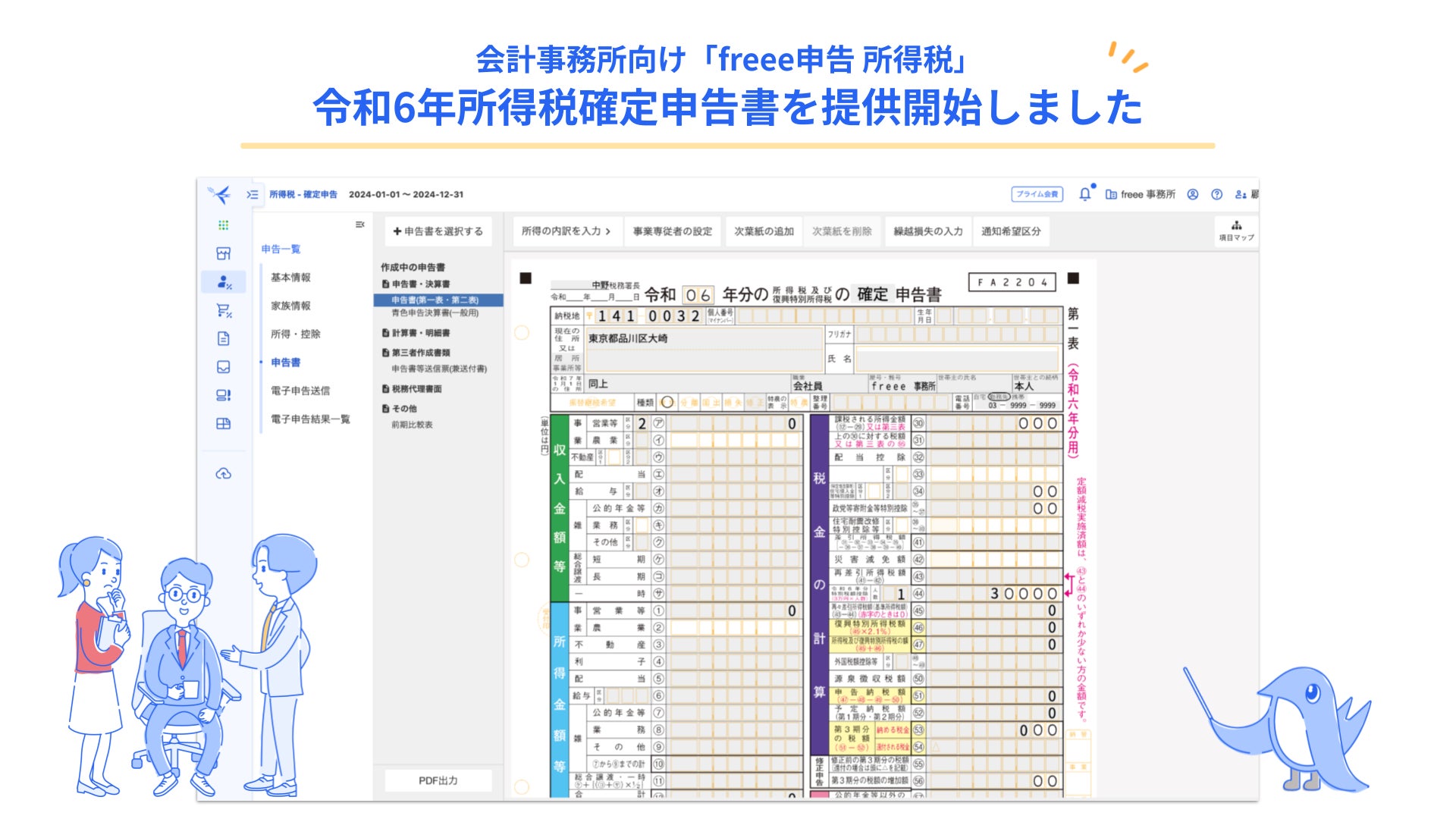This screenshot has width=1456, height=819.
Task: Click the 申告書を選択する button
Action: pyautogui.click(x=438, y=231)
